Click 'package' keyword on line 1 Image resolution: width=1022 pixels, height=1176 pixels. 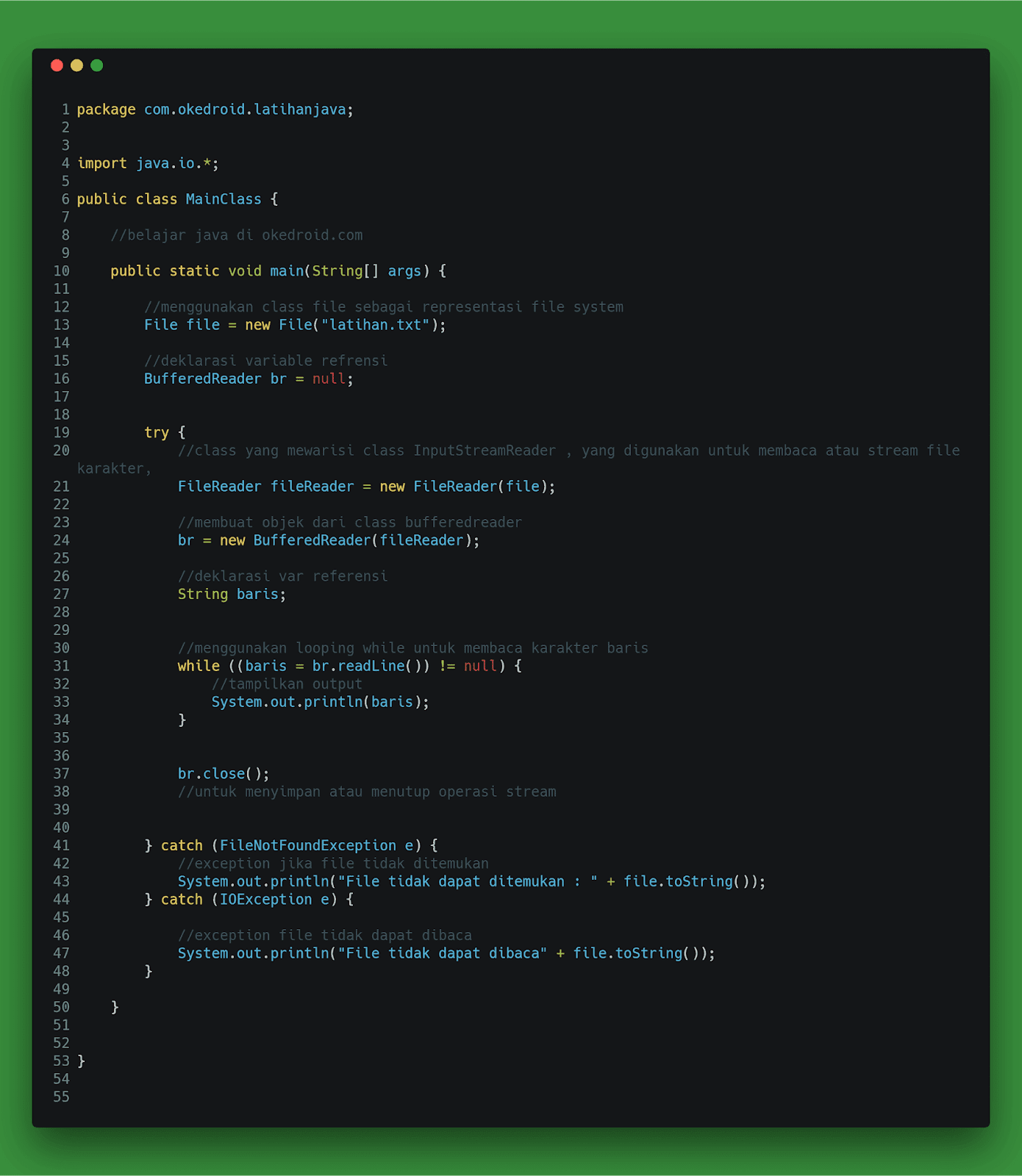pos(106,110)
